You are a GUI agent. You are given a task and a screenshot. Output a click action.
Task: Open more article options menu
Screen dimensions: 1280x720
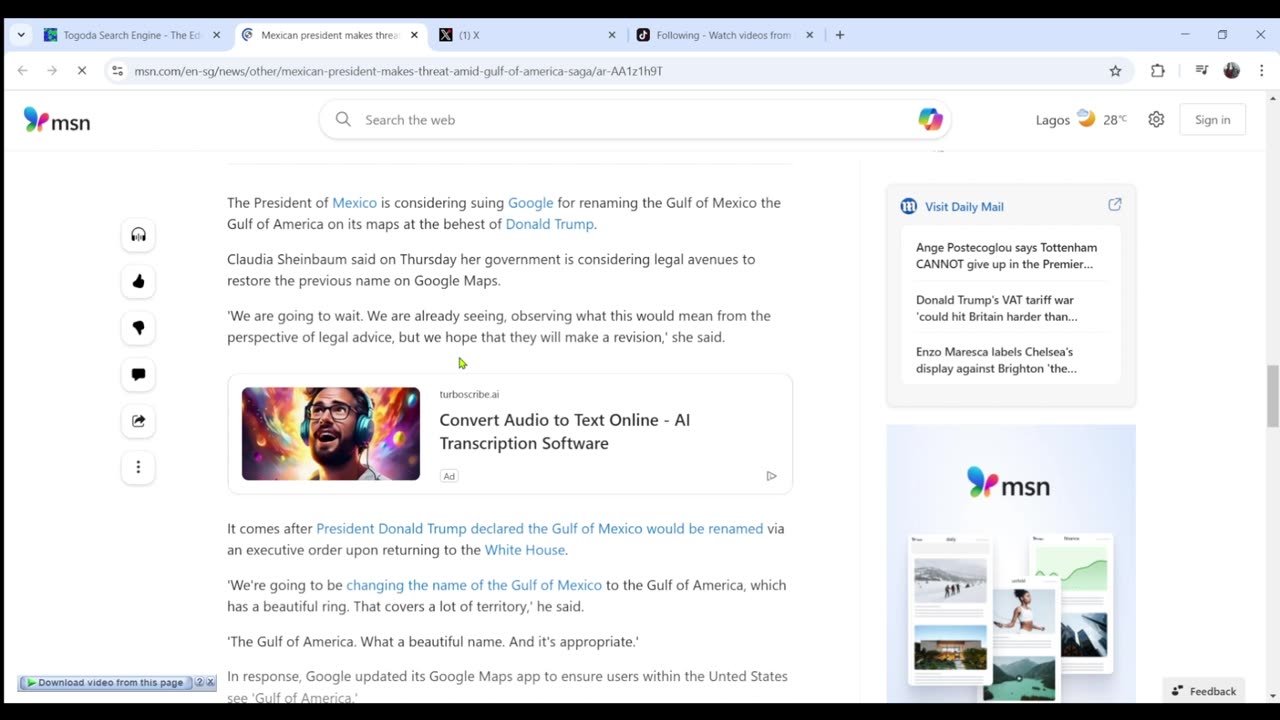click(x=138, y=467)
